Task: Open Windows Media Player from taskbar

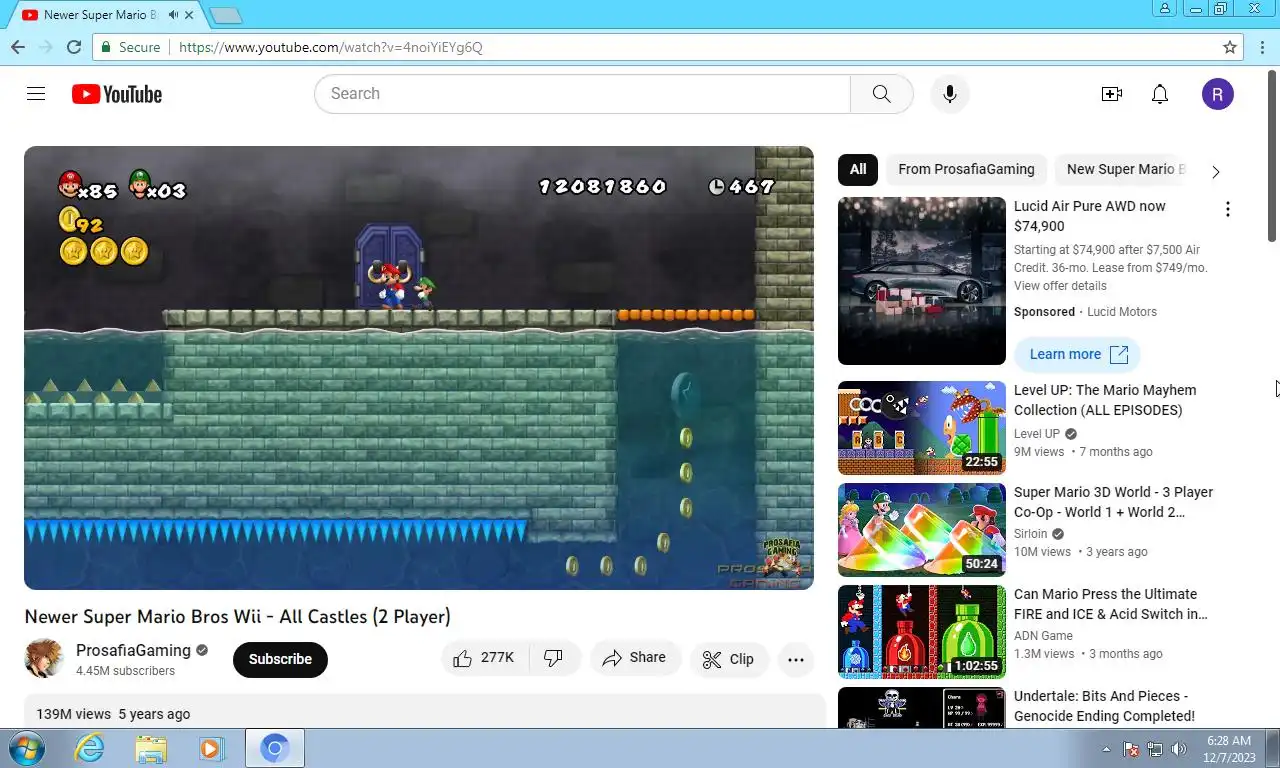Action: click(x=211, y=748)
